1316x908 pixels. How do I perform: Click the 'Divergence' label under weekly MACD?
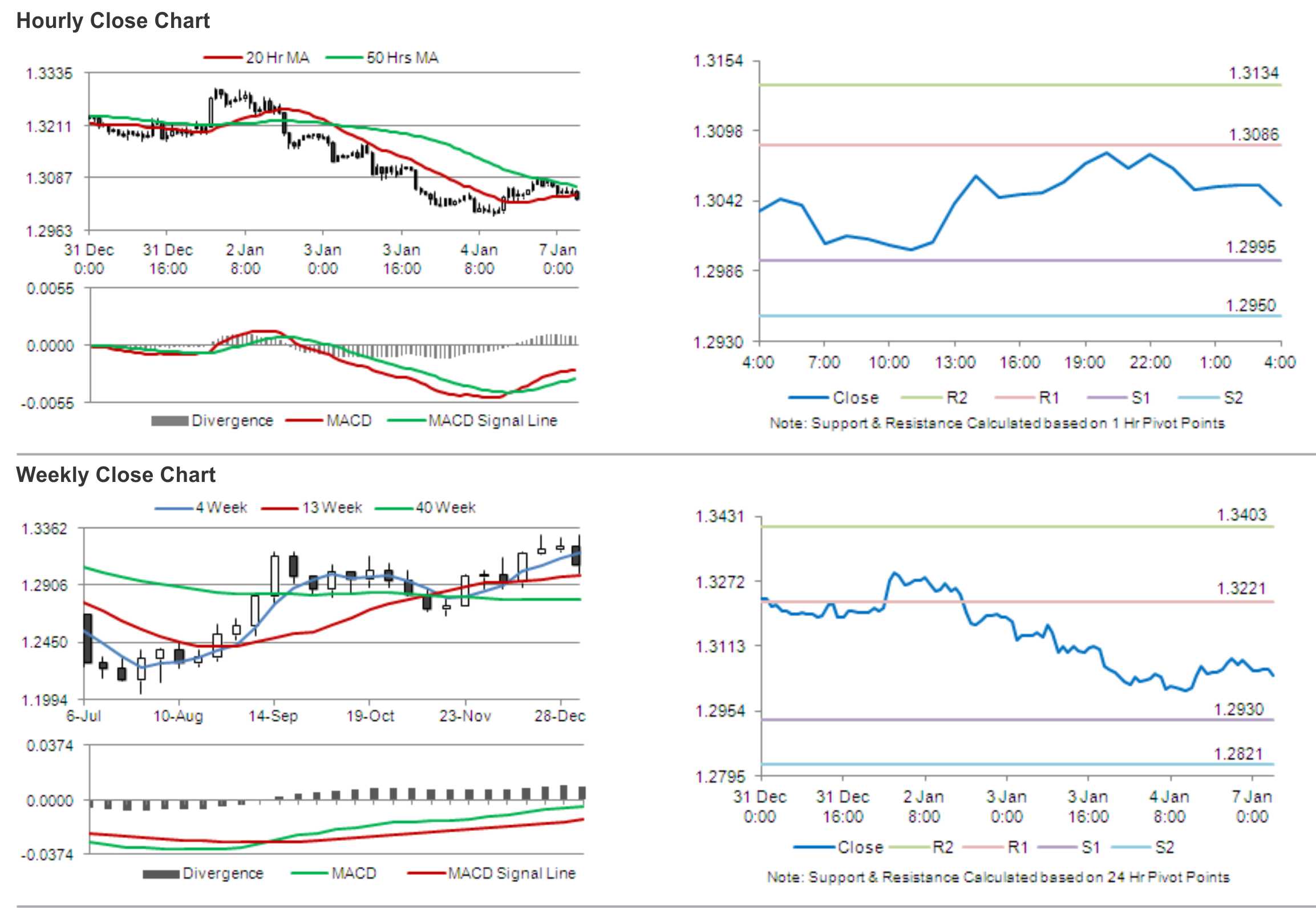[223, 874]
